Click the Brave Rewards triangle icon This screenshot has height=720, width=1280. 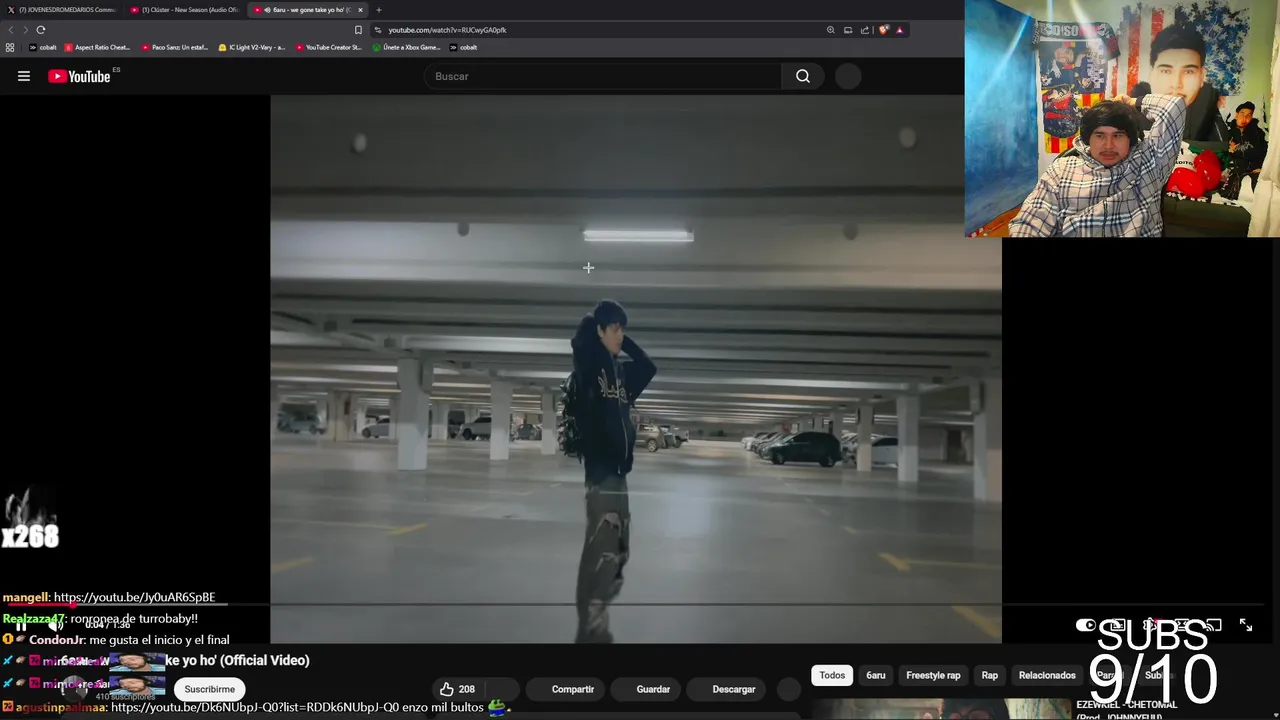click(900, 30)
